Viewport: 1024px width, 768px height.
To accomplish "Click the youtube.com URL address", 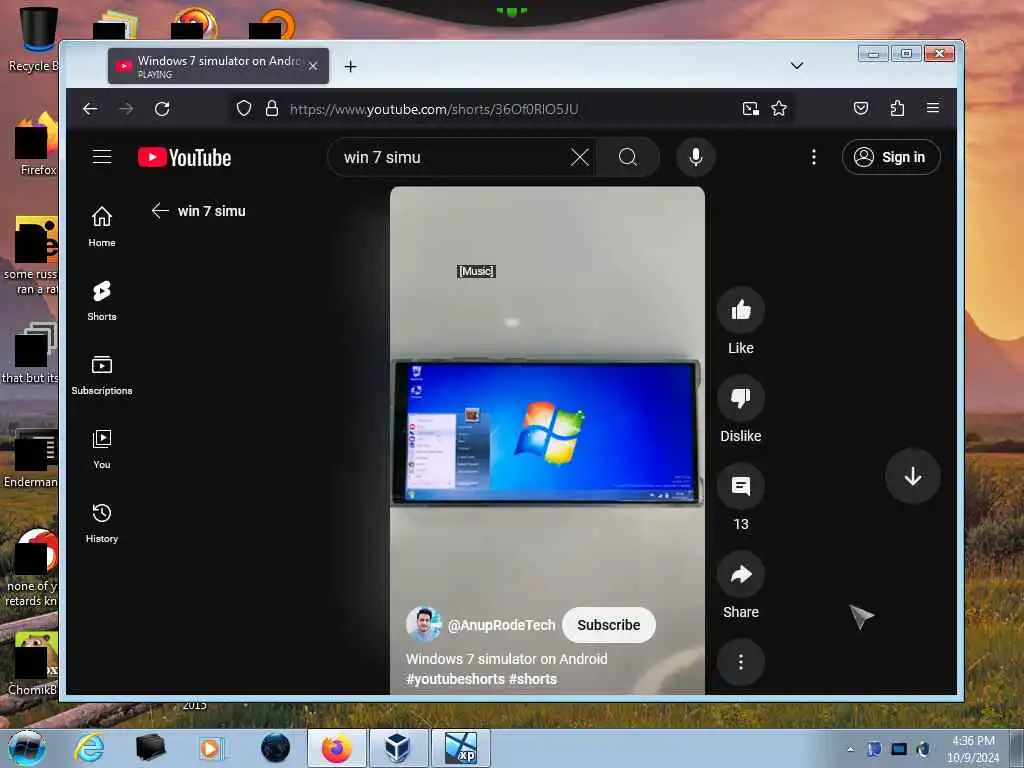I will click(434, 109).
